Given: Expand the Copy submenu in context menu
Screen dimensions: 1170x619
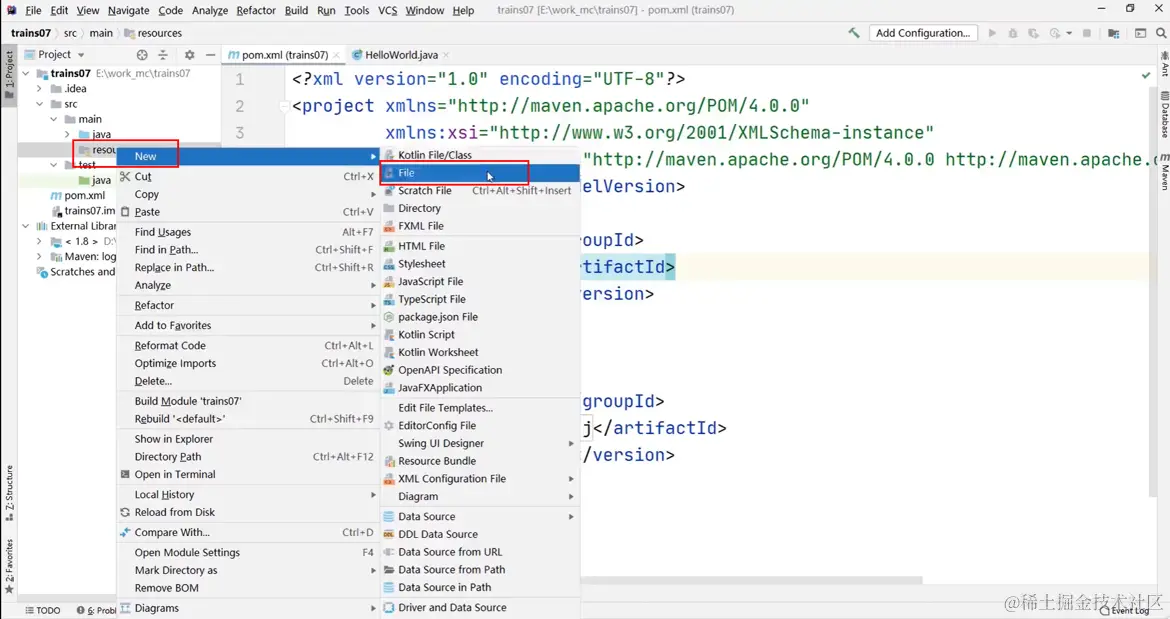Looking at the screenshot, I should coord(248,195).
